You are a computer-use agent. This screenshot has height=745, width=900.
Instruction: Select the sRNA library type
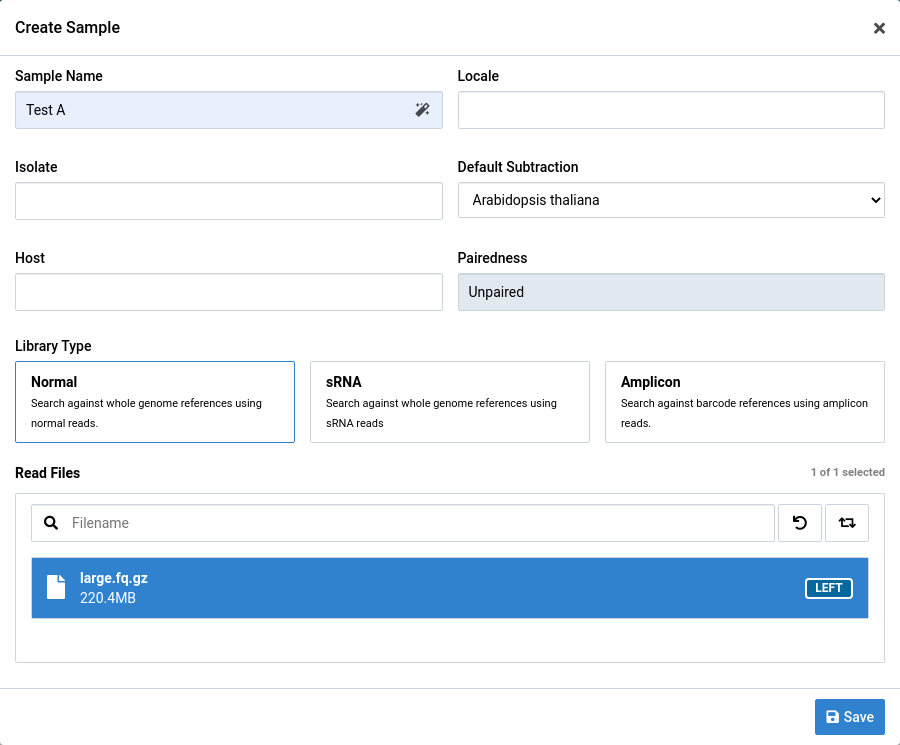coord(449,401)
